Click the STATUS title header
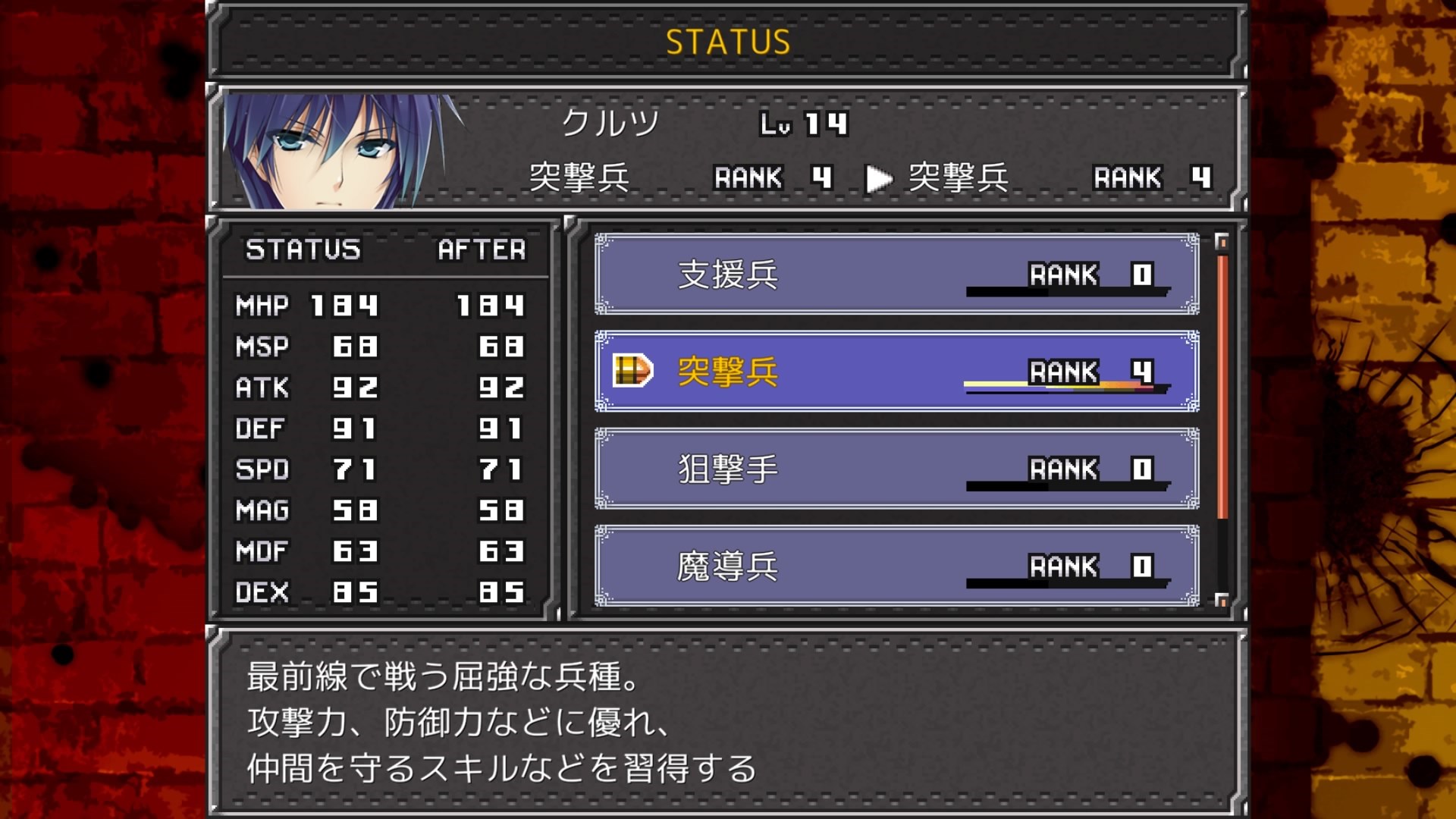 [728, 42]
